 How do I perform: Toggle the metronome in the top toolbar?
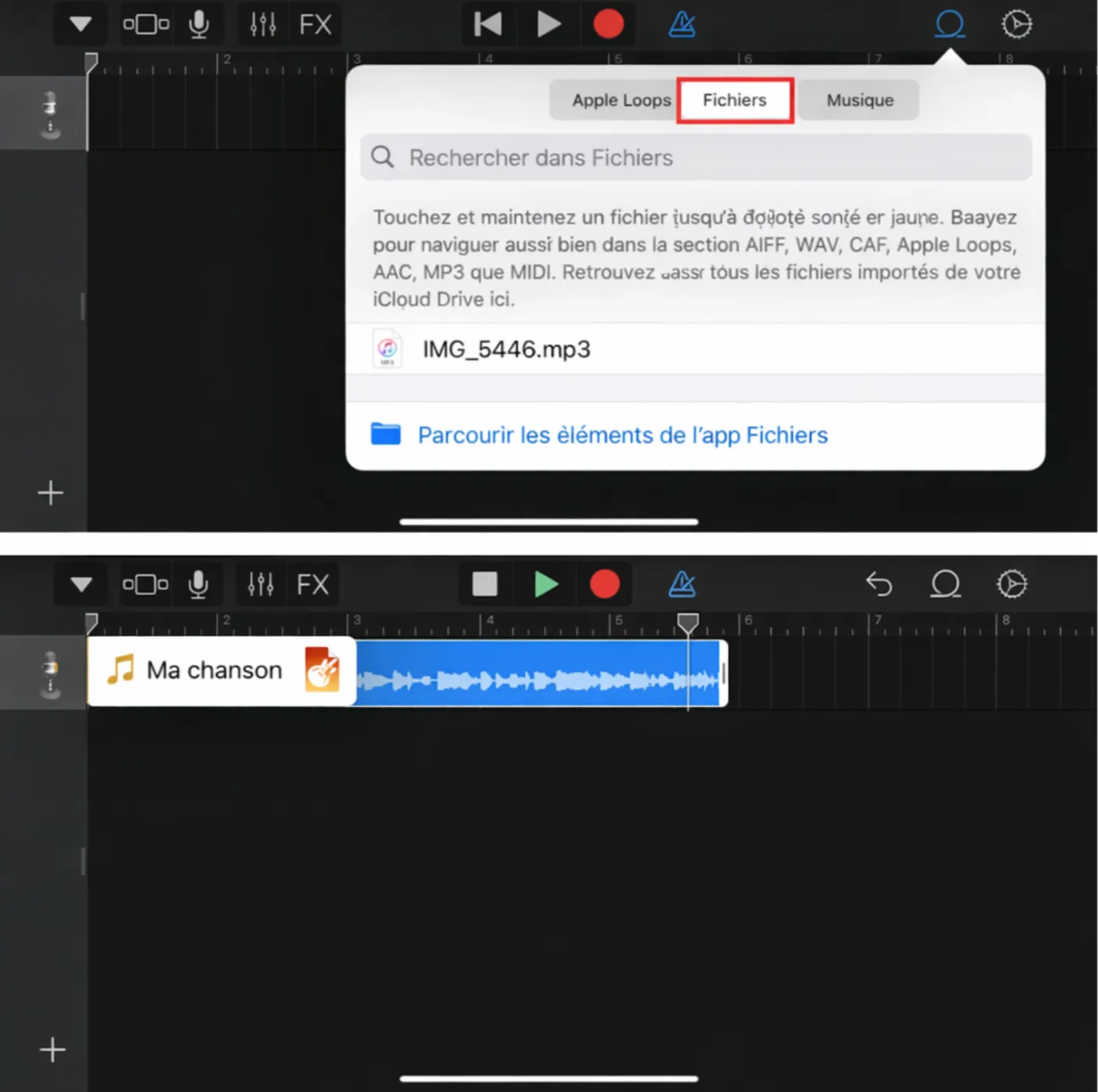(682, 24)
